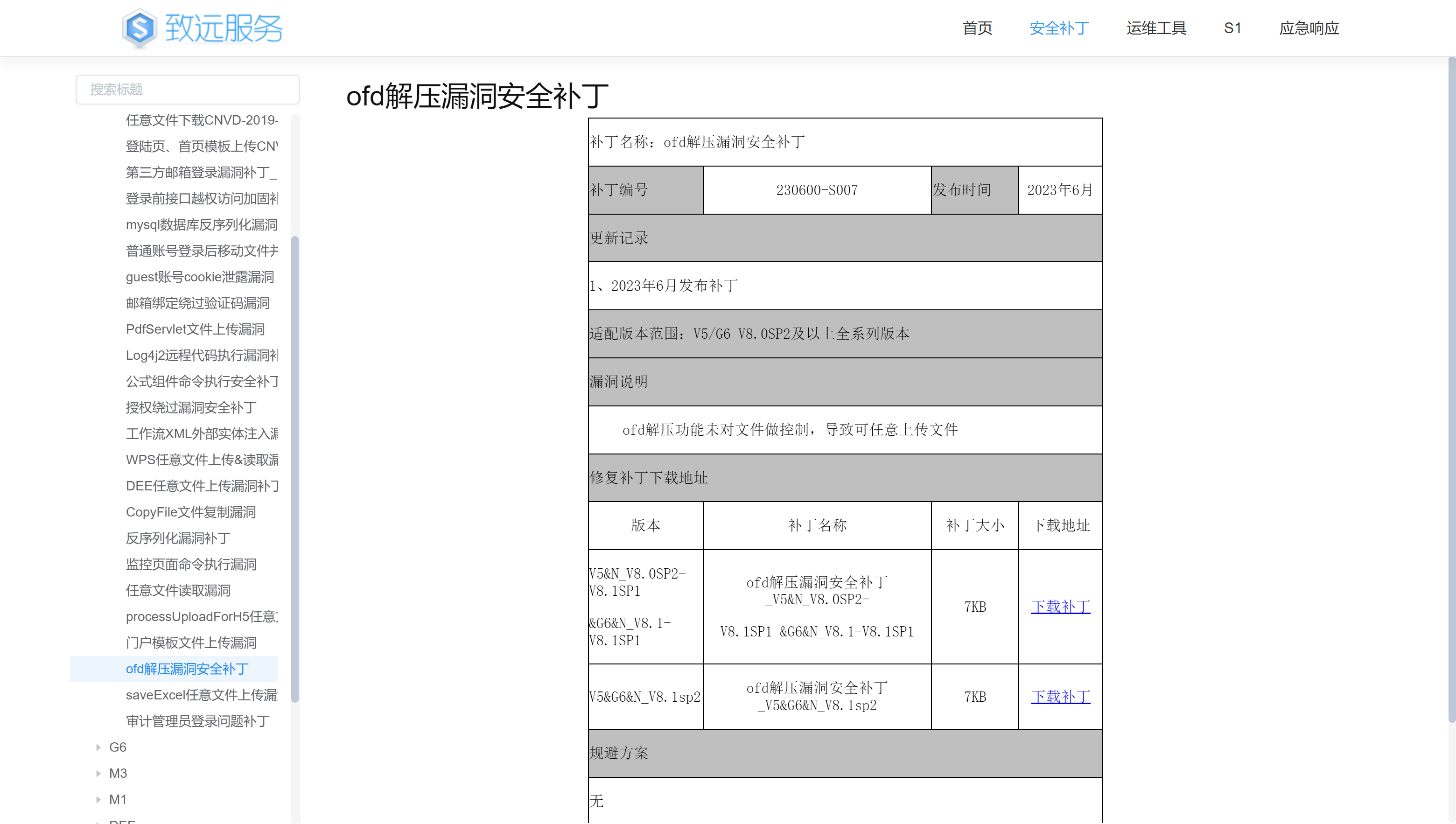
Task: Open Log4j2远程代码执行漏洞 patch entry
Action: (202, 355)
